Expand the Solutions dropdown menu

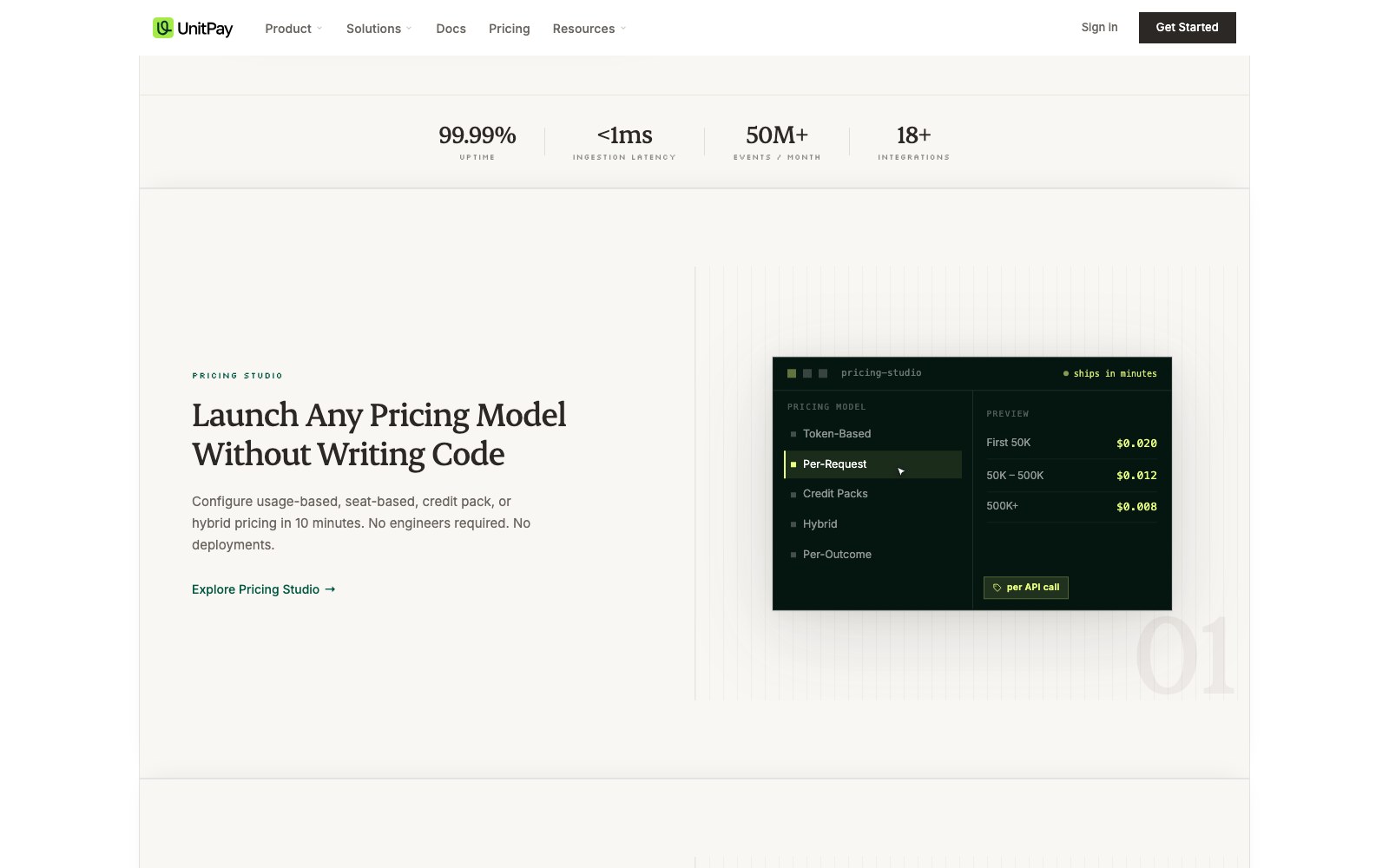379,29
